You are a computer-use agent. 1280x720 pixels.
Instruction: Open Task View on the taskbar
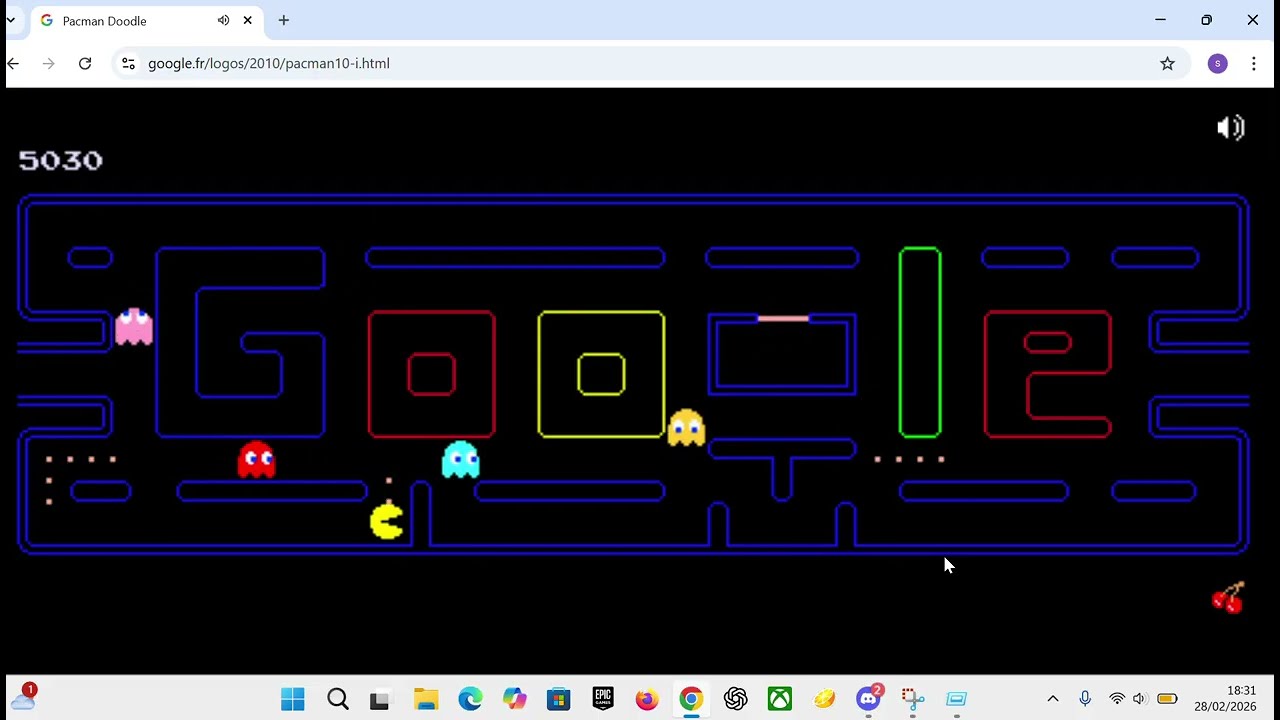pyautogui.click(x=379, y=699)
